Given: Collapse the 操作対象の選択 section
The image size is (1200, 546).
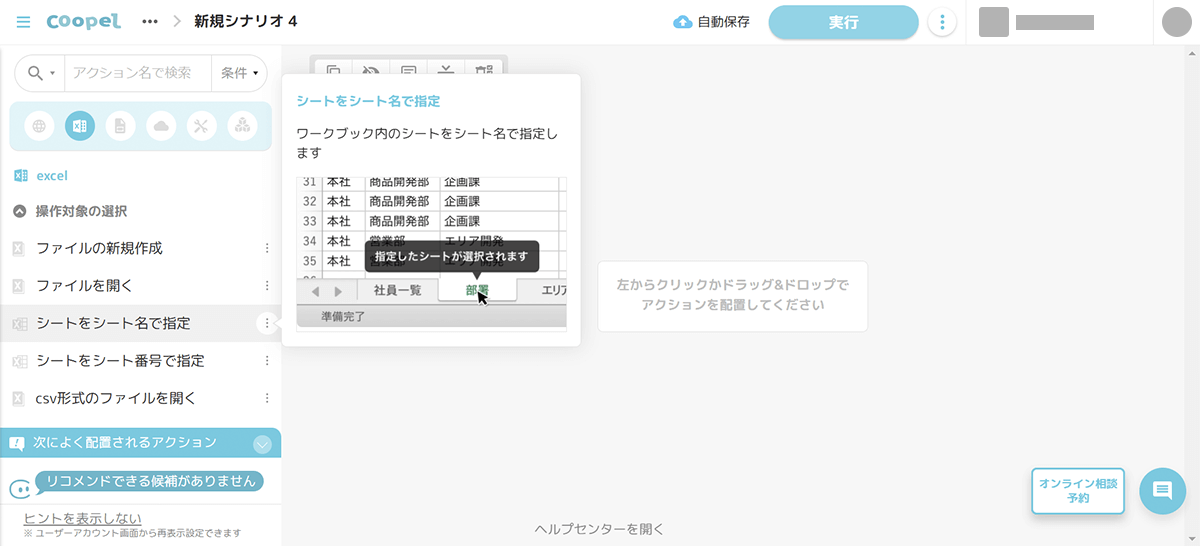Looking at the screenshot, I should click(x=19, y=211).
